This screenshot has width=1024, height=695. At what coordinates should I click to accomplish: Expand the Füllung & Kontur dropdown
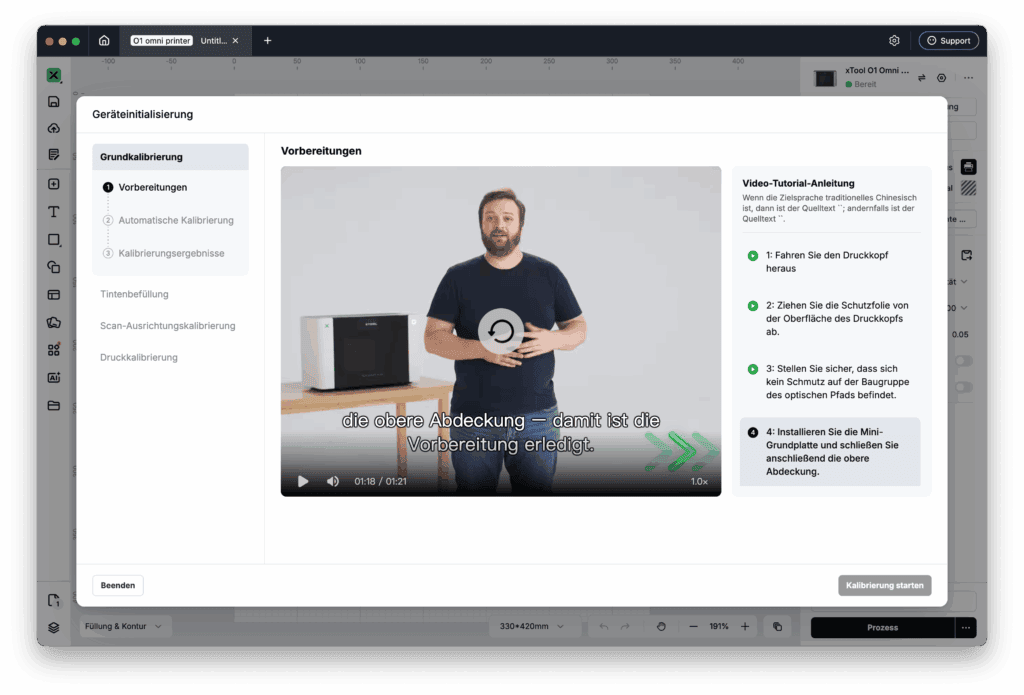tap(123, 626)
